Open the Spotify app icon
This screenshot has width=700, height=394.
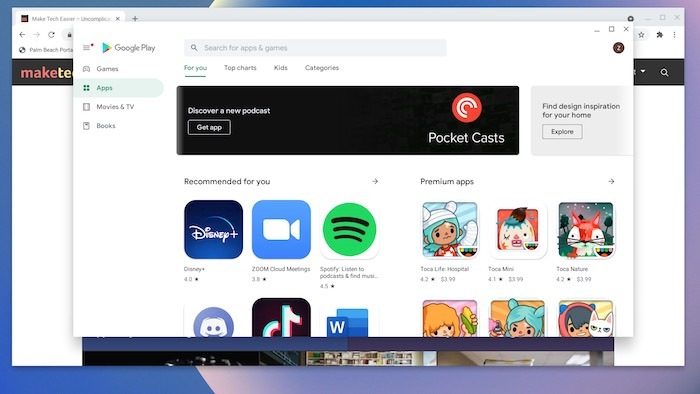pos(349,229)
